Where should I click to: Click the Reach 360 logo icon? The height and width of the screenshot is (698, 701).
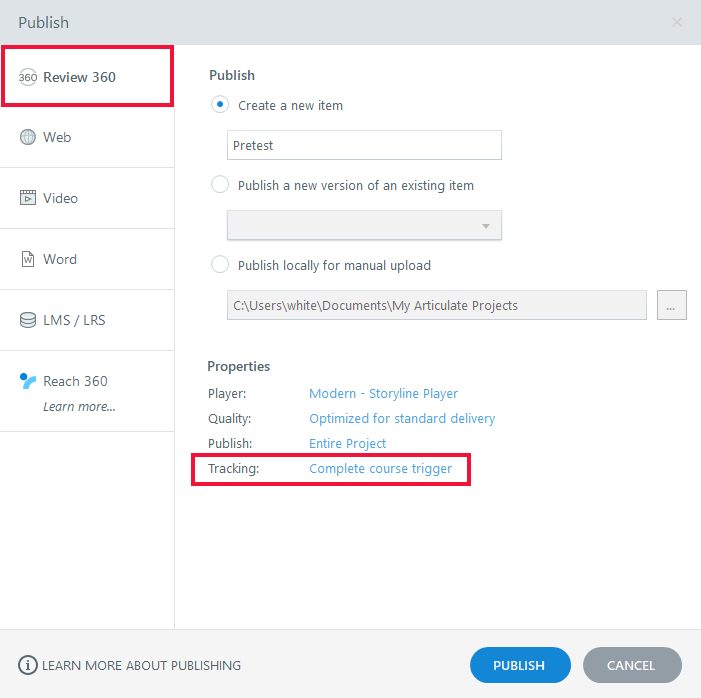point(28,381)
